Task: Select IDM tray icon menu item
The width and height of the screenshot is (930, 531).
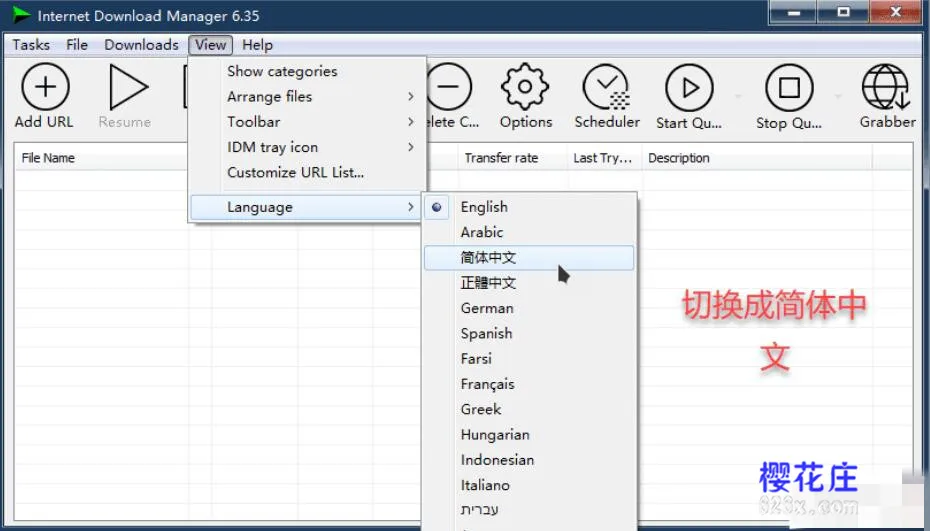Action: (x=307, y=147)
